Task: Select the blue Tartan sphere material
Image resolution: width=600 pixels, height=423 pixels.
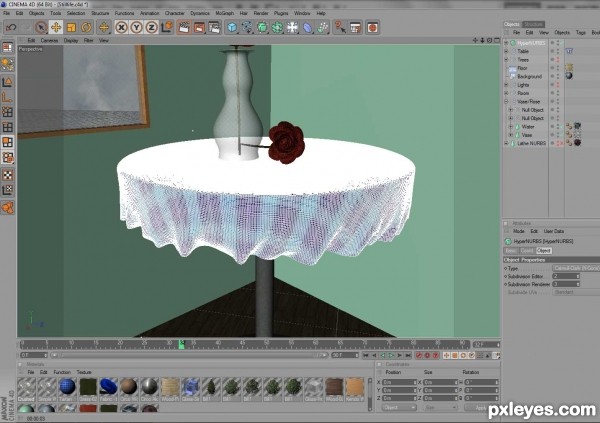Action: tap(67, 387)
